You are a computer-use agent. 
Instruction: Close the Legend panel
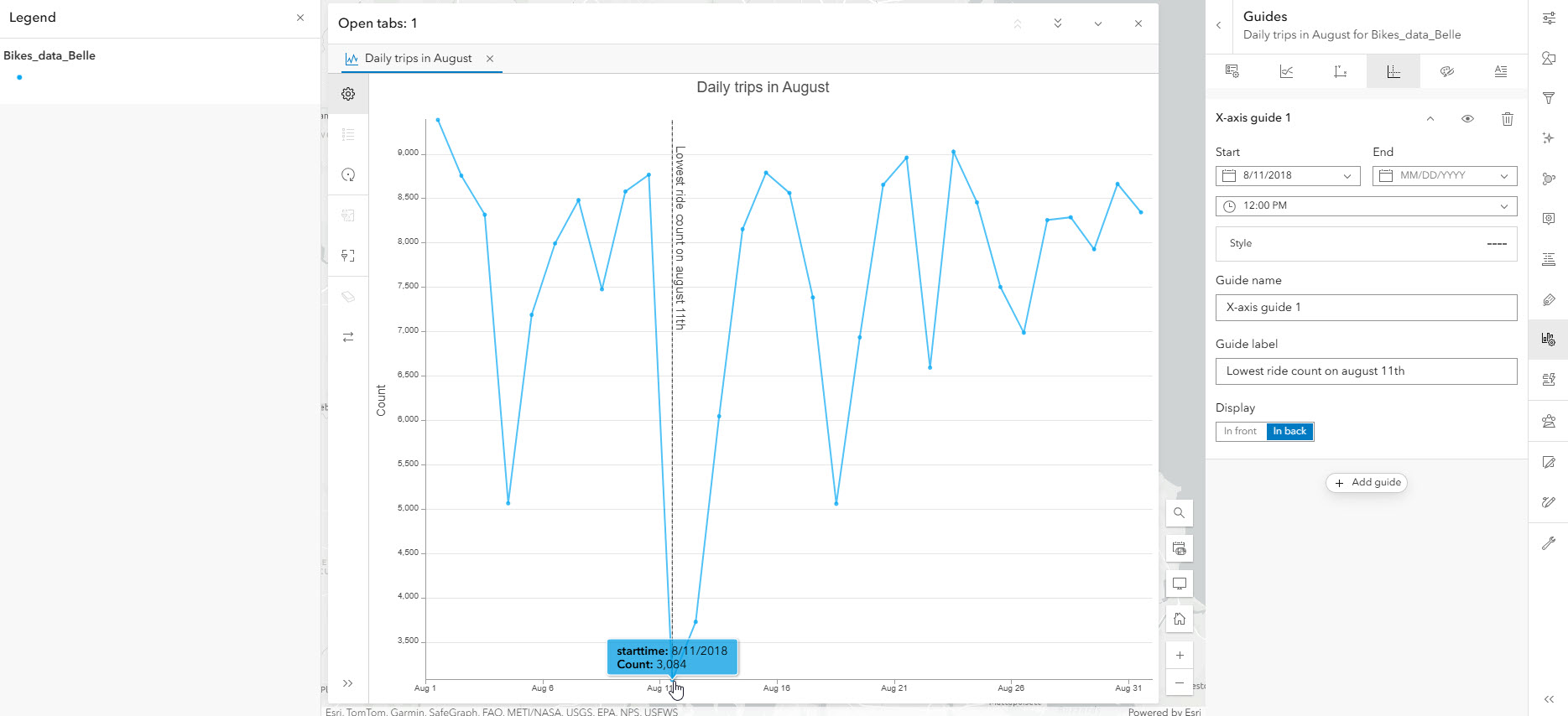[x=300, y=18]
